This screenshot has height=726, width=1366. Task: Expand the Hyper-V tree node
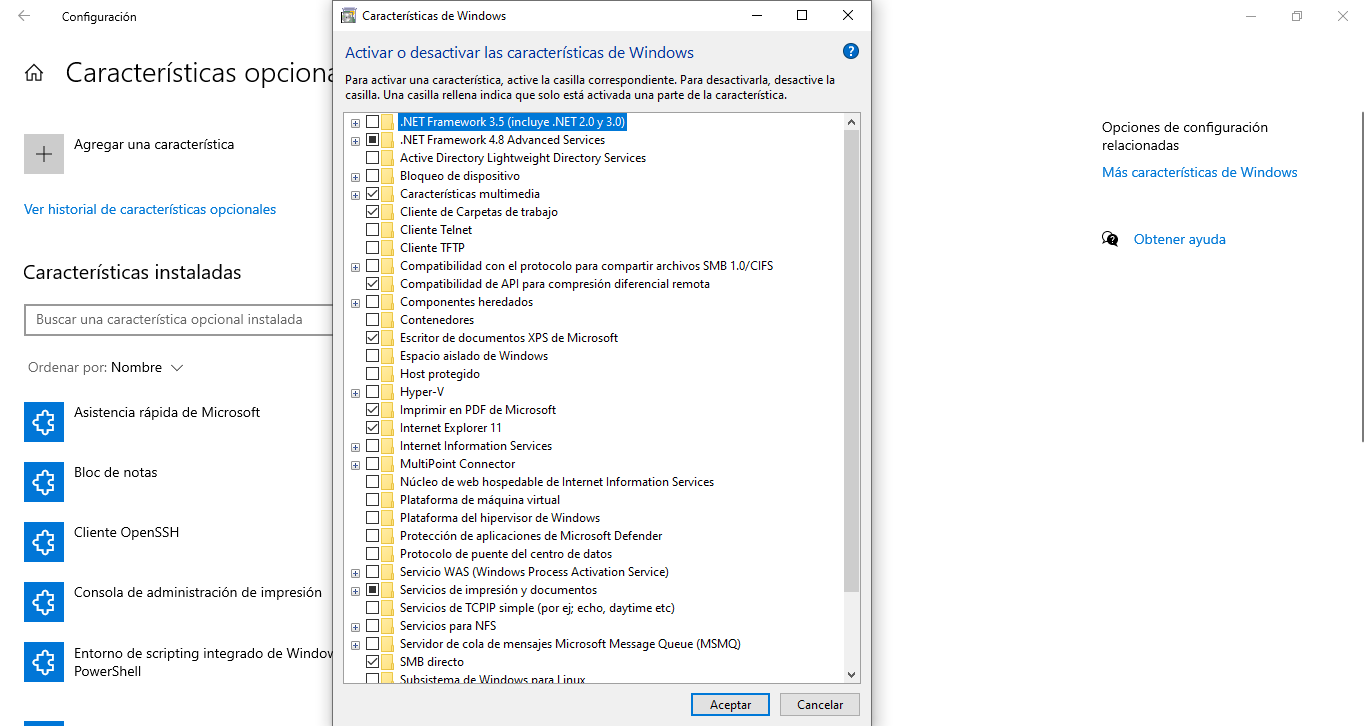pyautogui.click(x=355, y=393)
